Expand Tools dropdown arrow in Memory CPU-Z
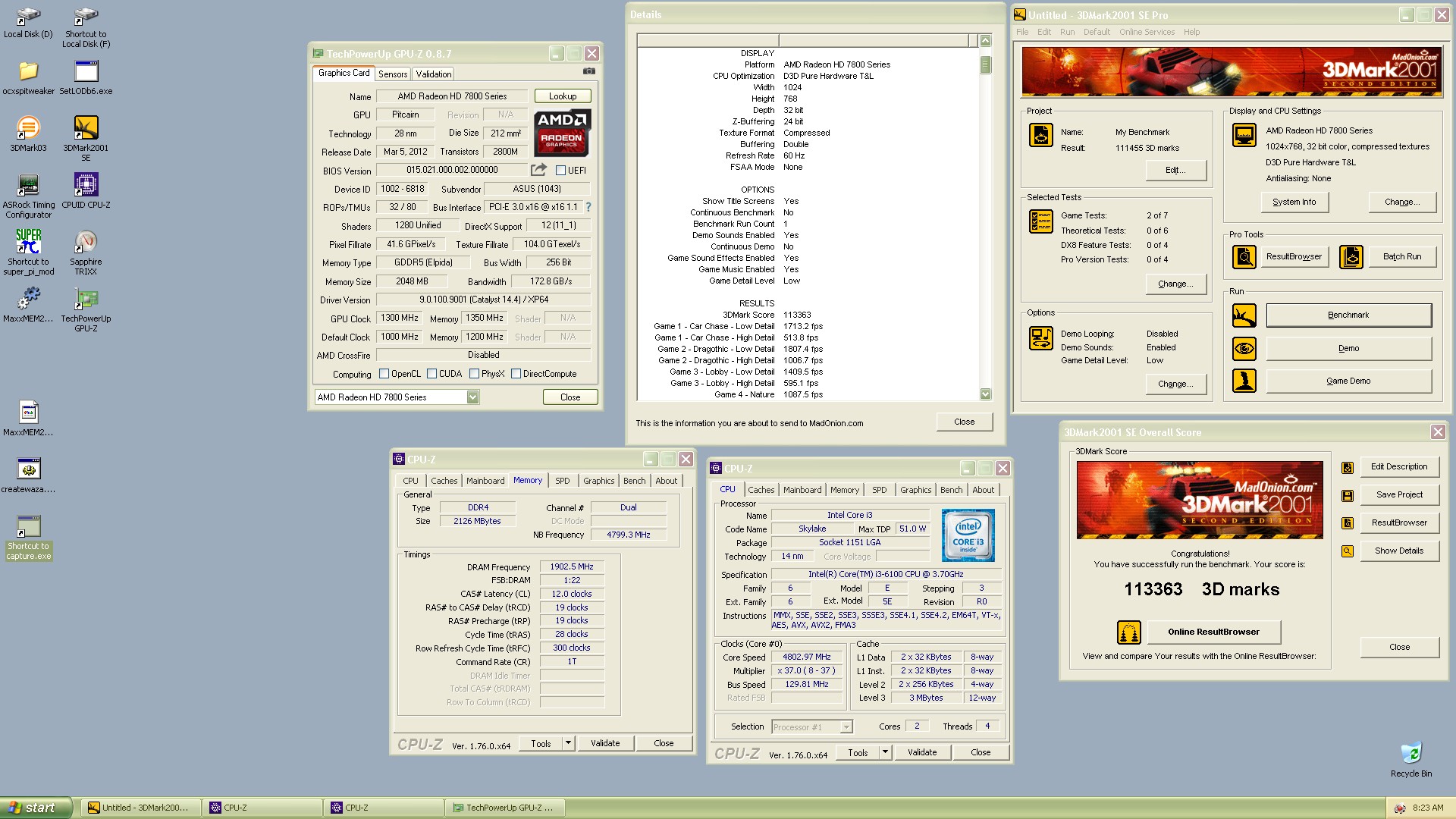1456x819 pixels. click(x=567, y=743)
